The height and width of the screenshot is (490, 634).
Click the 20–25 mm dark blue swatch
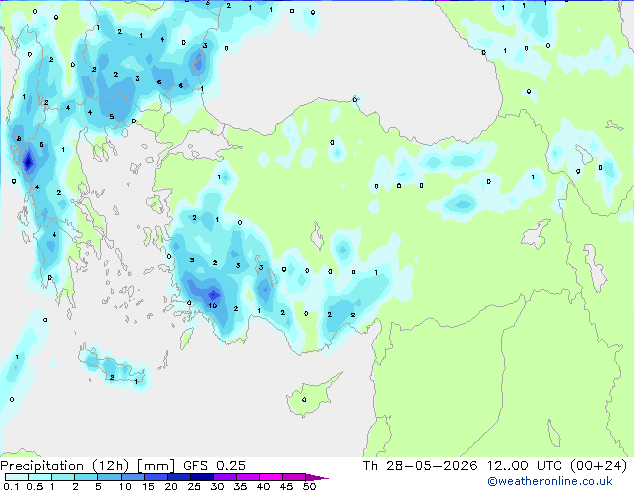tap(179, 477)
